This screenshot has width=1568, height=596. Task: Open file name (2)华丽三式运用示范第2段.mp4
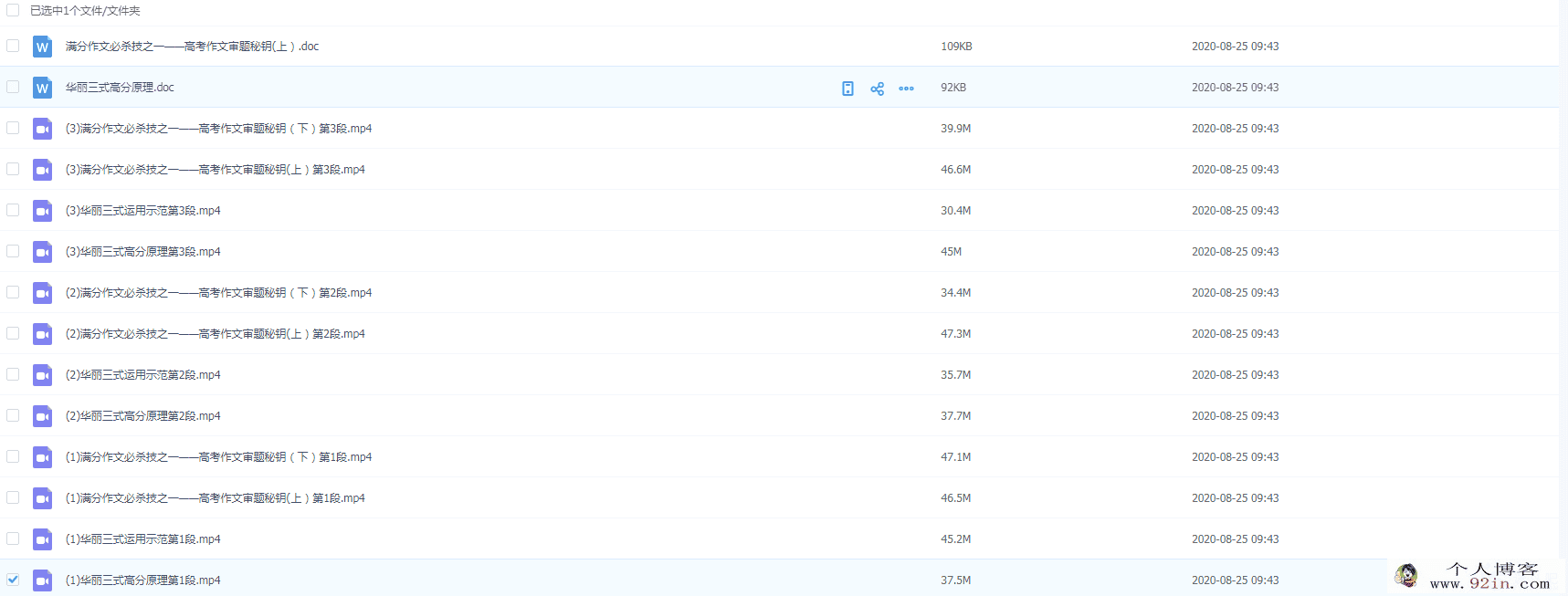143,375
